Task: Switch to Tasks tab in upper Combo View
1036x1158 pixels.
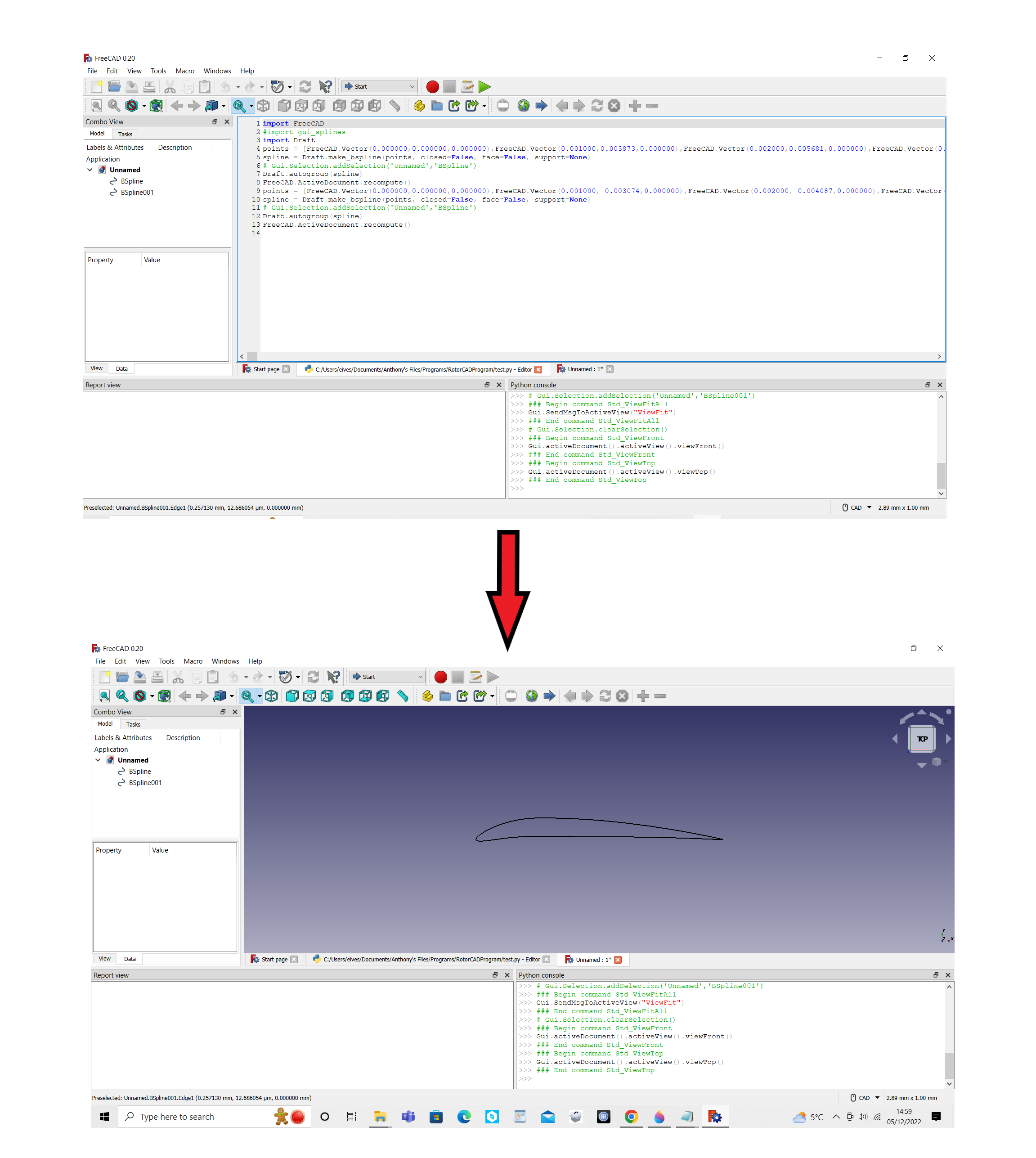Action: pyautogui.click(x=125, y=135)
